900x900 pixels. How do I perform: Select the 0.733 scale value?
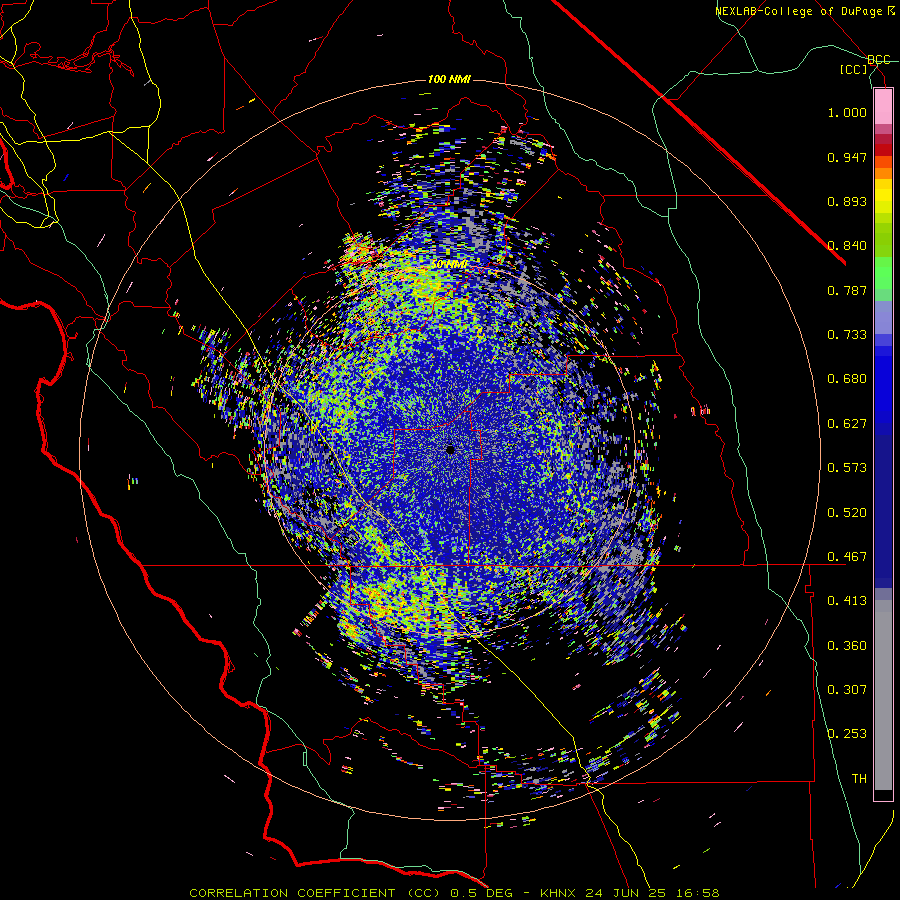[847, 335]
